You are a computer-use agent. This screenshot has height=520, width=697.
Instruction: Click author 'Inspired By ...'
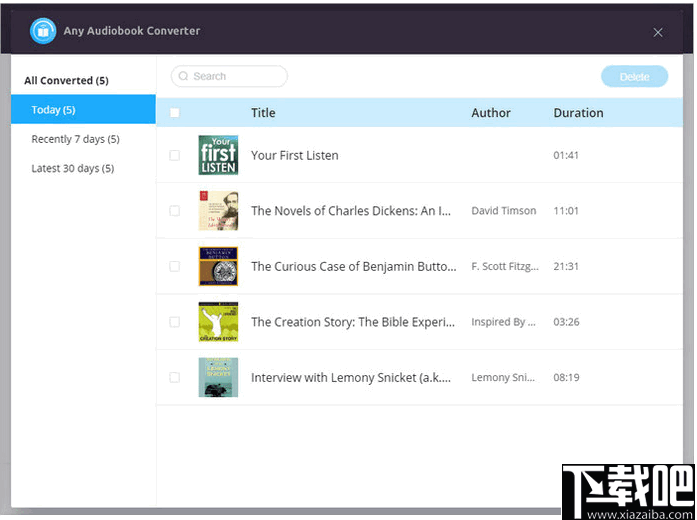click(503, 322)
